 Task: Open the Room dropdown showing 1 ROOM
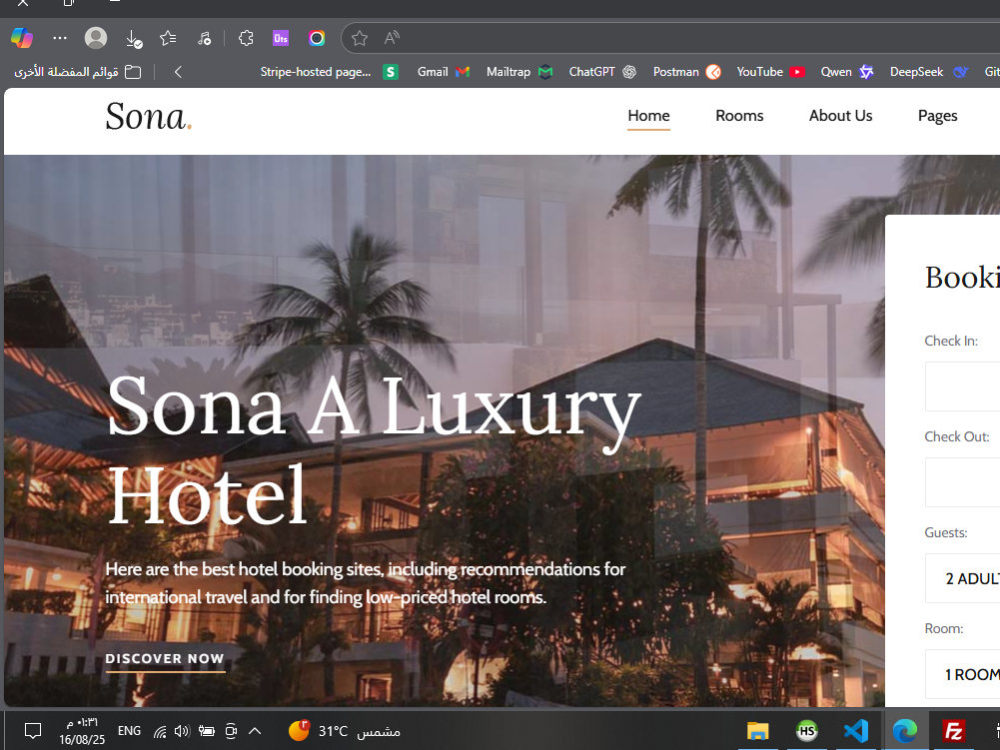[x=962, y=674]
